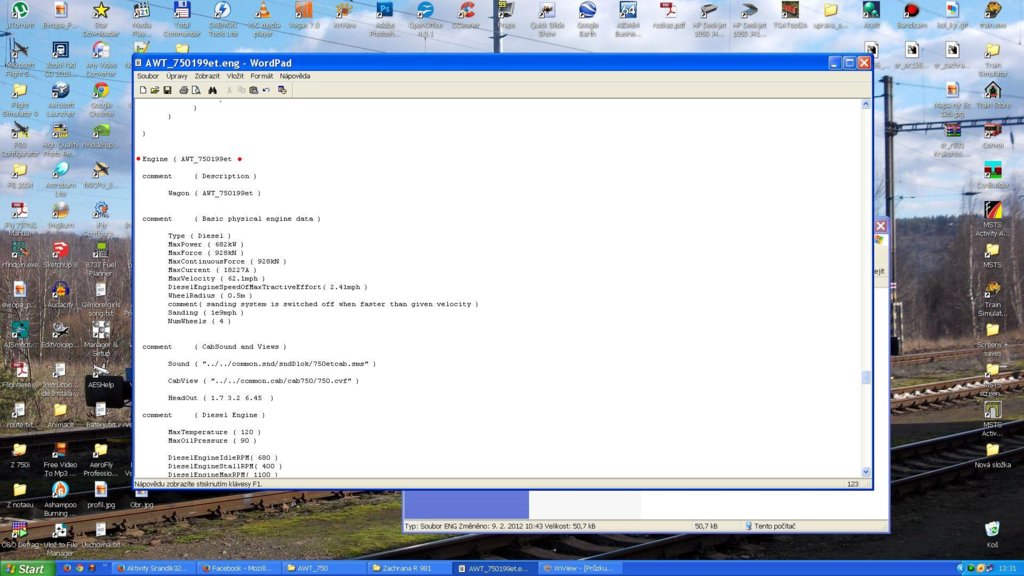Open the Zobrazit menu
This screenshot has height=576, width=1024.
208,76
